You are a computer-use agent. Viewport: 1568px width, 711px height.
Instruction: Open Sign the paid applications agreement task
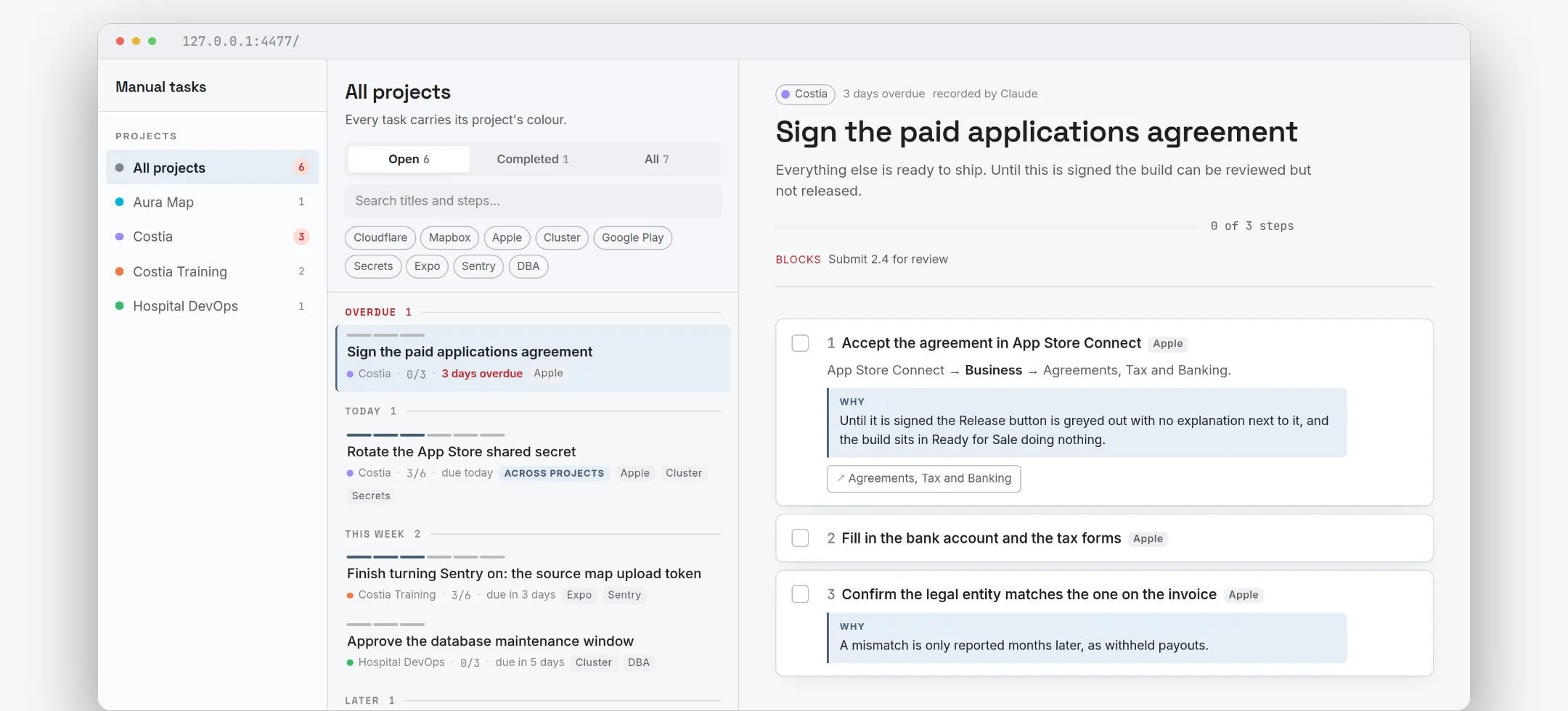(x=533, y=358)
